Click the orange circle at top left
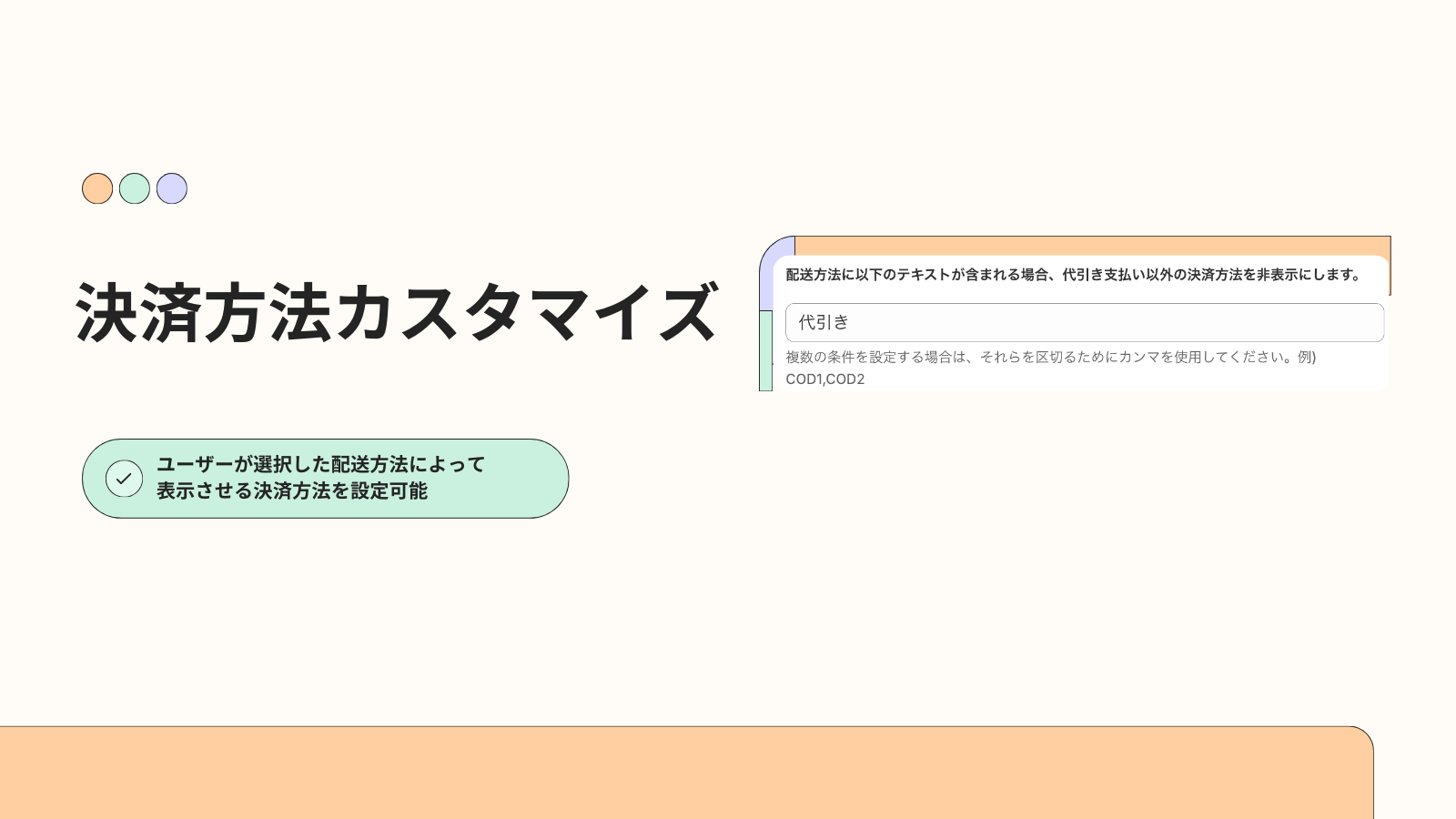This screenshot has width=1456, height=819. [97, 188]
